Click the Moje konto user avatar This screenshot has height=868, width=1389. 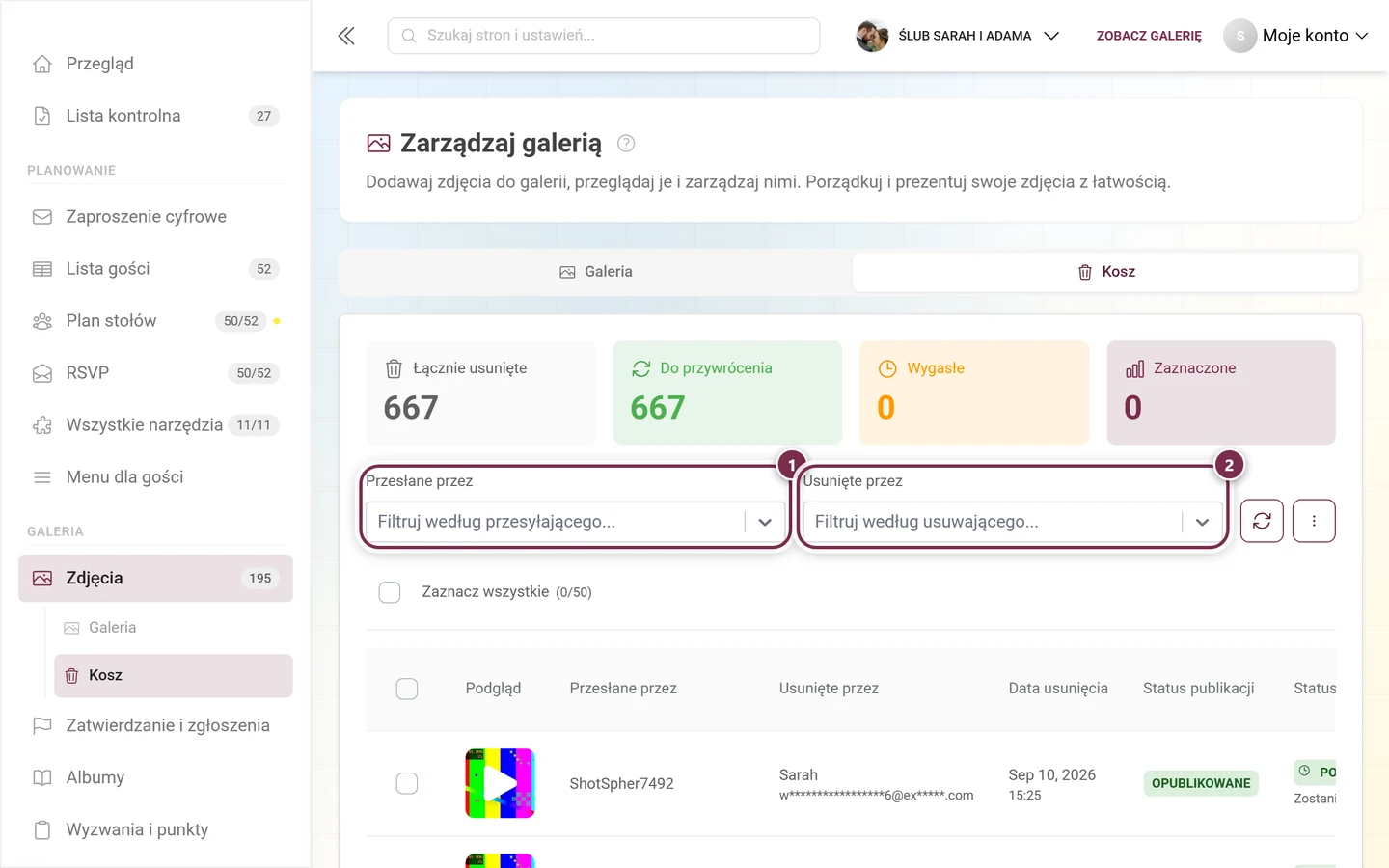click(1240, 36)
